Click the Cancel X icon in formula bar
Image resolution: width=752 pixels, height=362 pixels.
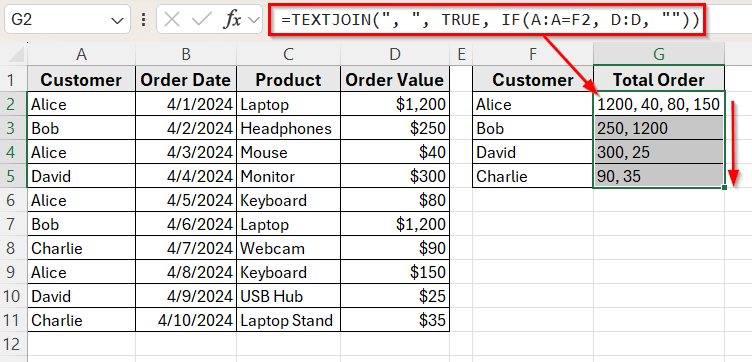[x=172, y=20]
